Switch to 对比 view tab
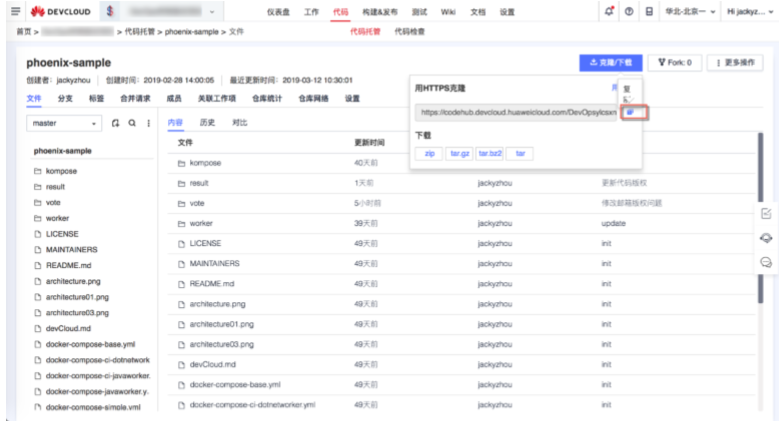 239,122
